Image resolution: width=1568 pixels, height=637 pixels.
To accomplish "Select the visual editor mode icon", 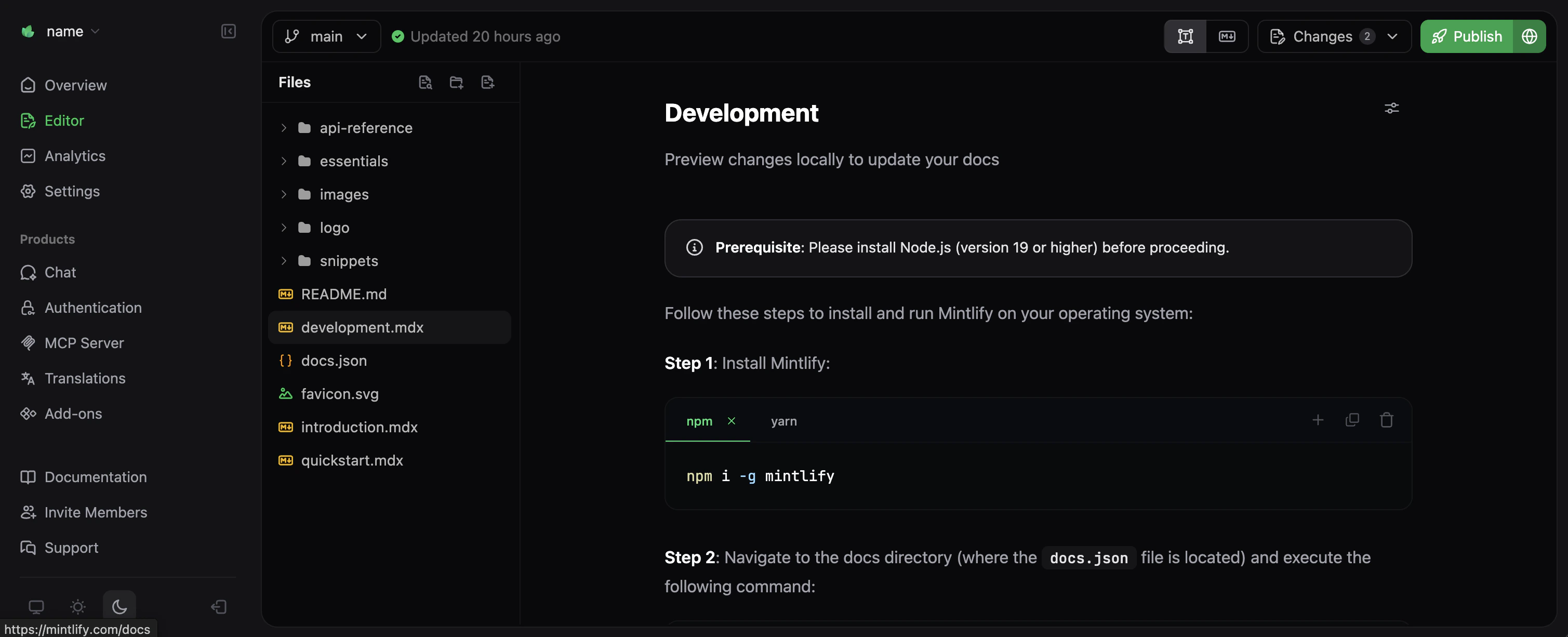I will pyautogui.click(x=1186, y=36).
